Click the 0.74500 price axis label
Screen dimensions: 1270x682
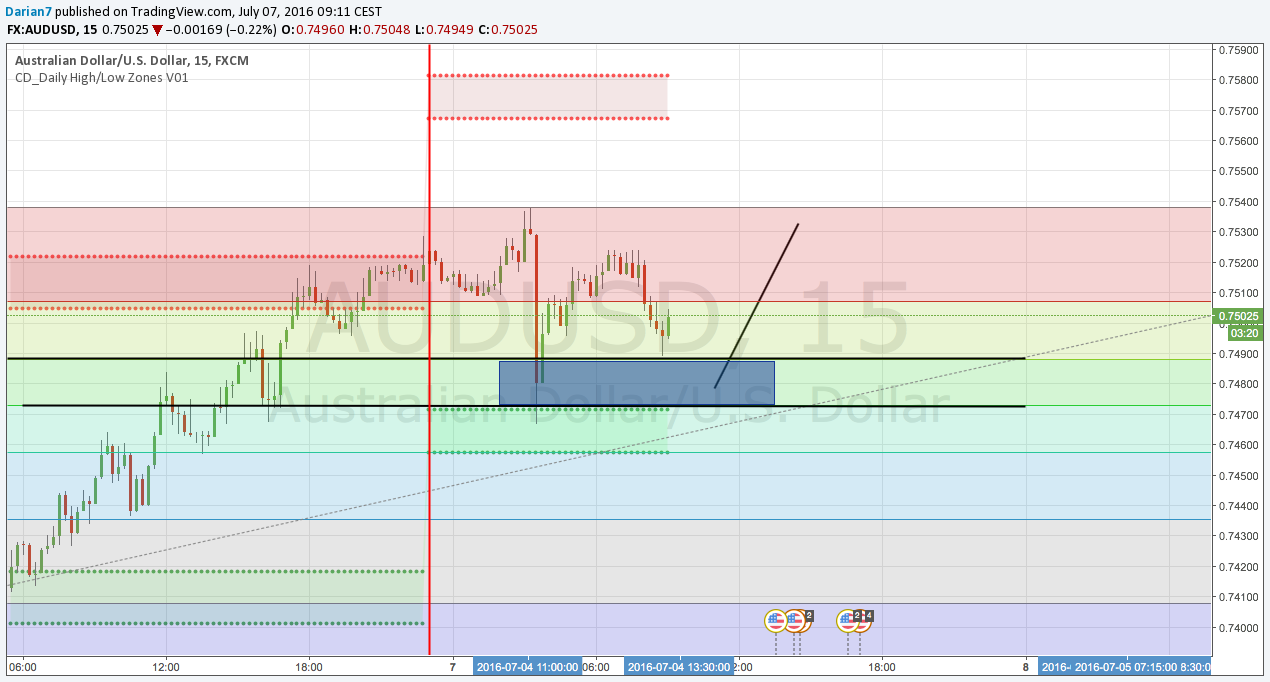[x=1240, y=476]
